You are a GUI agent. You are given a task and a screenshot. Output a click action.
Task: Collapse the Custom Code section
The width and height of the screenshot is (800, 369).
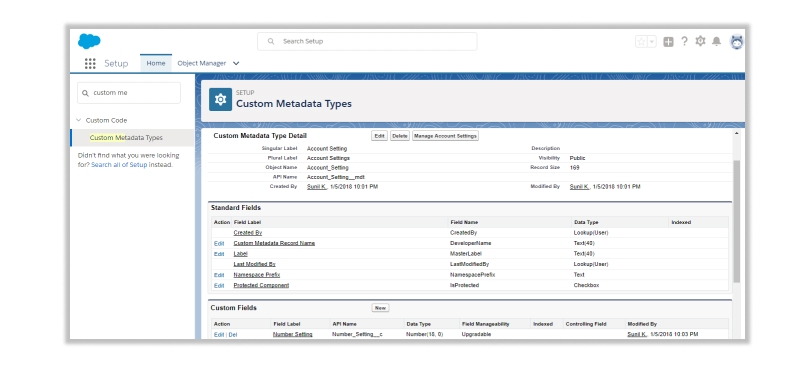click(79, 120)
